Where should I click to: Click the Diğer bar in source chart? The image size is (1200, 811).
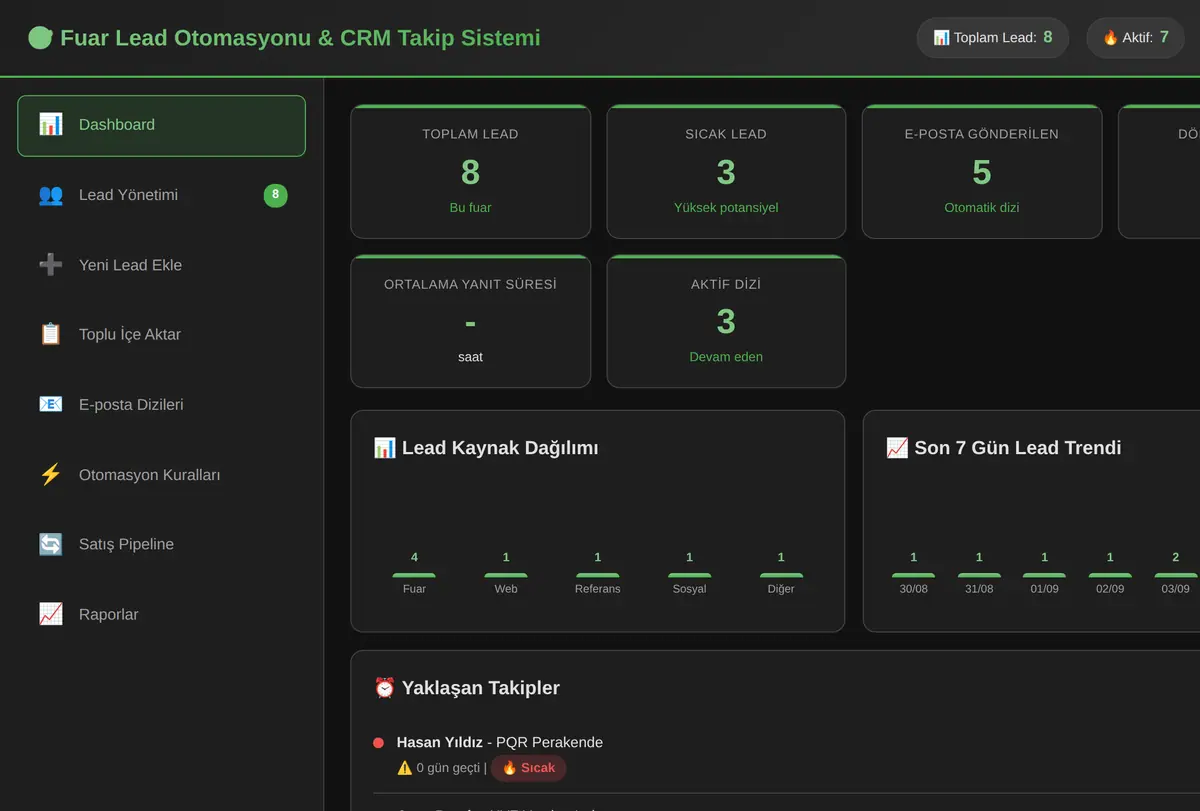[x=781, y=575]
